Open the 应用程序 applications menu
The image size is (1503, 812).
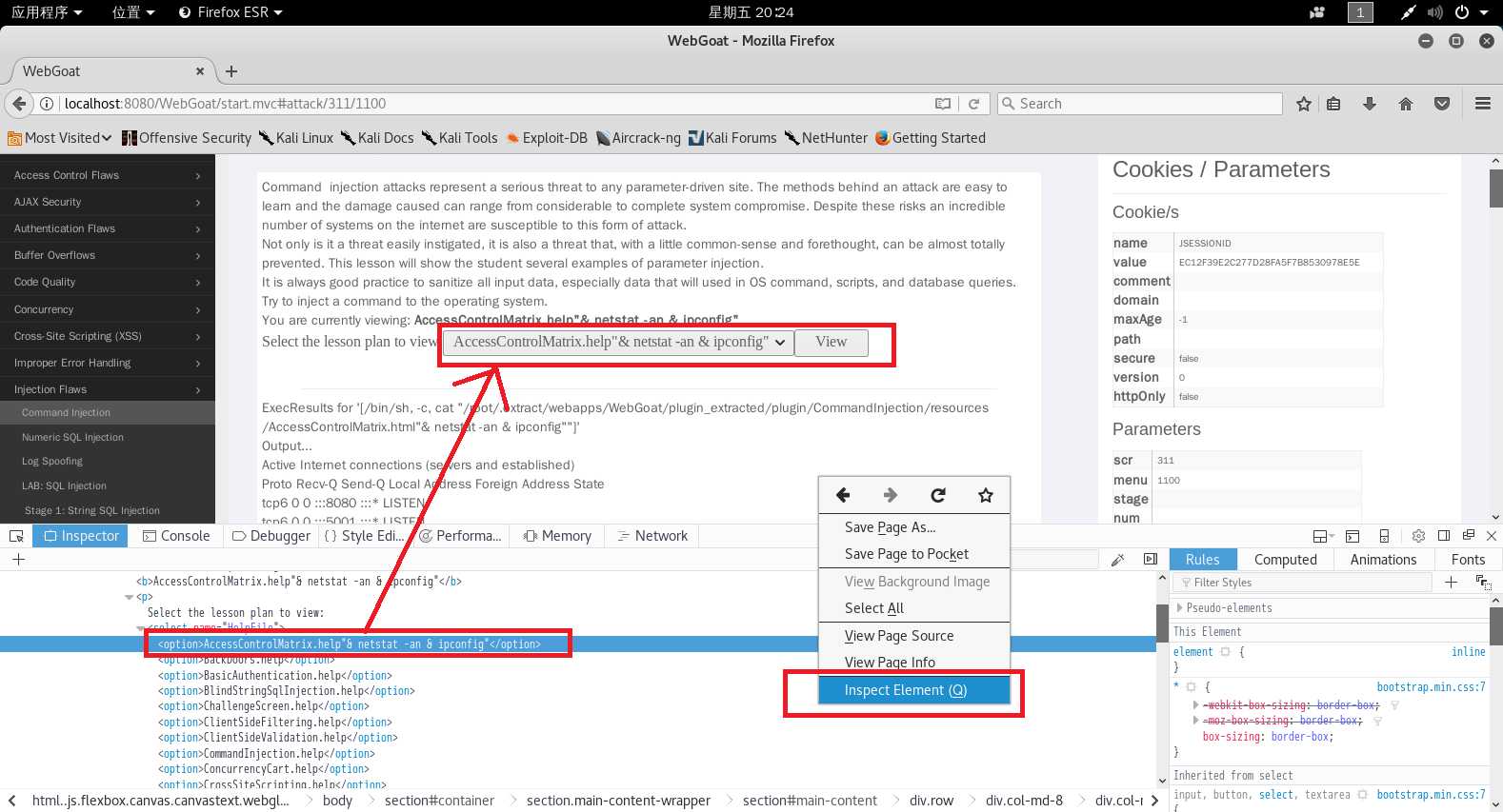click(47, 12)
